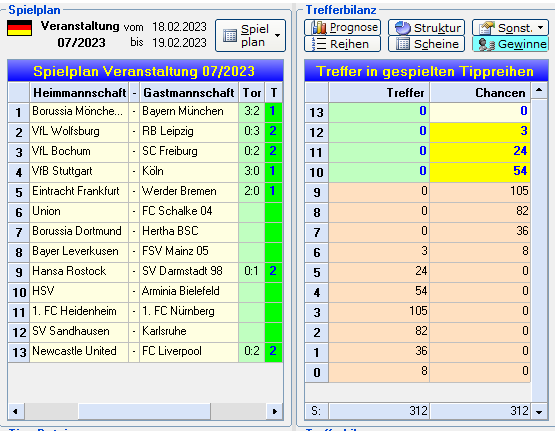Select the Borussia Mönche... home team cell

[x=79, y=113]
